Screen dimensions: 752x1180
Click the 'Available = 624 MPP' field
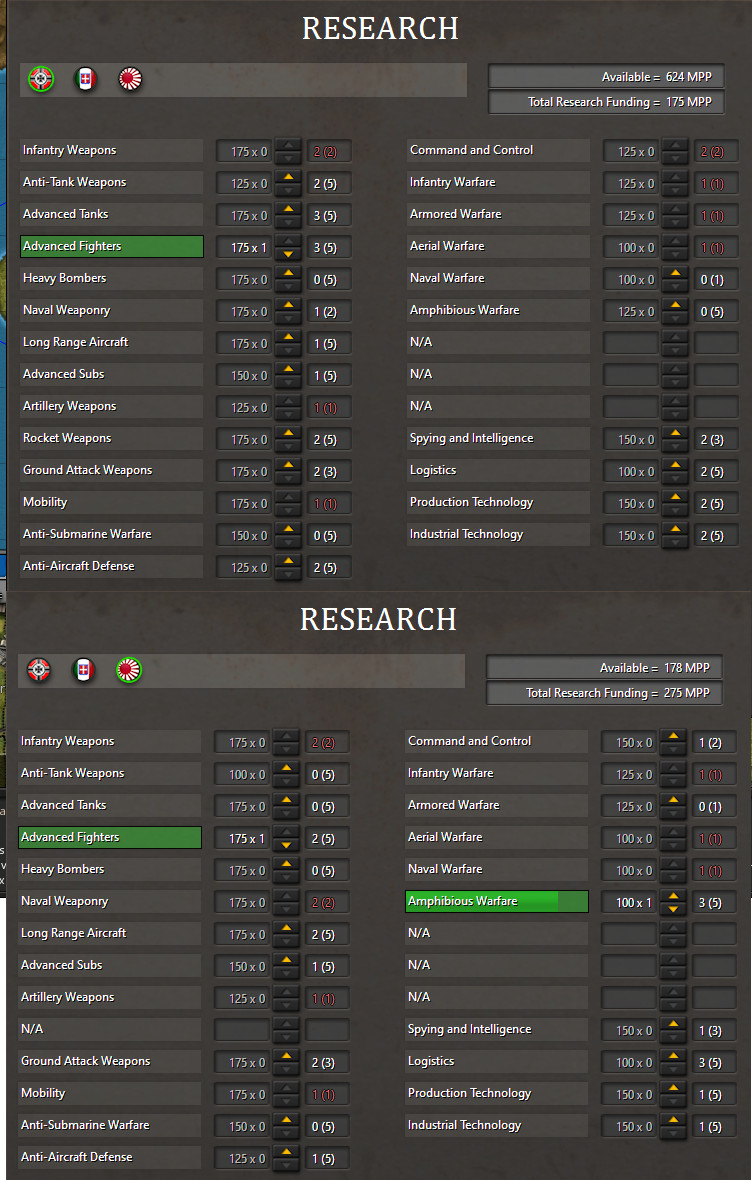click(606, 77)
